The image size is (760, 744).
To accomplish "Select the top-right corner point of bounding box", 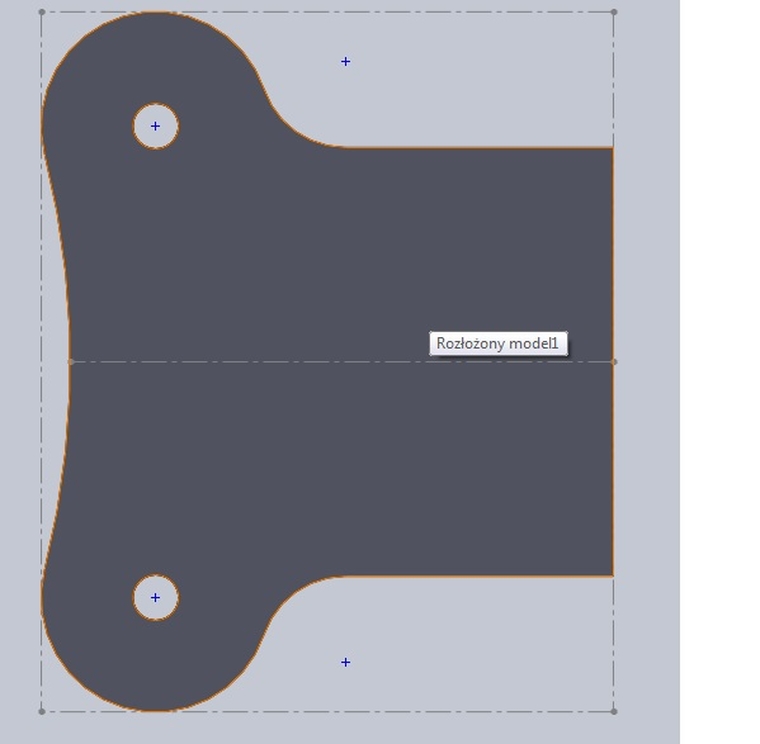I will tap(614, 12).
